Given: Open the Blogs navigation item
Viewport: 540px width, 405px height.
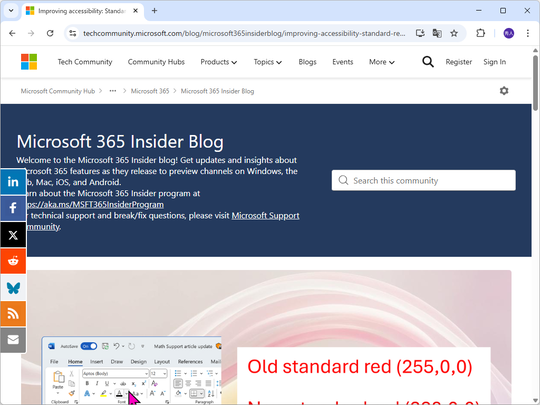Looking at the screenshot, I should point(307,62).
